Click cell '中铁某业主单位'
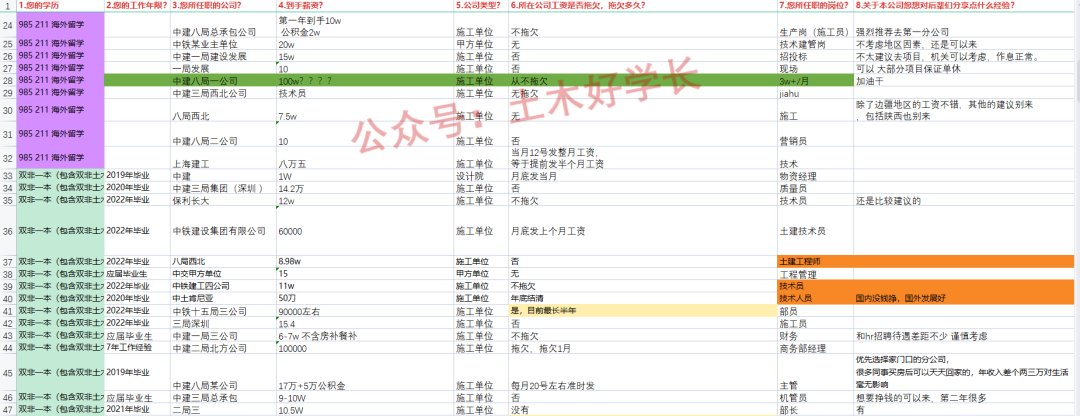Image resolution: width=1080 pixels, height=416 pixels. (x=223, y=44)
